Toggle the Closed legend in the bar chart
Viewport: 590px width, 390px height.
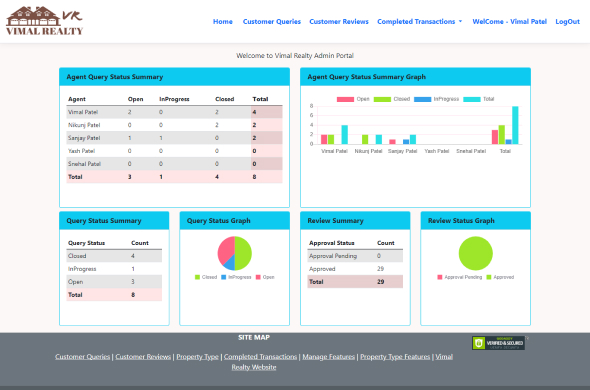(x=391, y=99)
